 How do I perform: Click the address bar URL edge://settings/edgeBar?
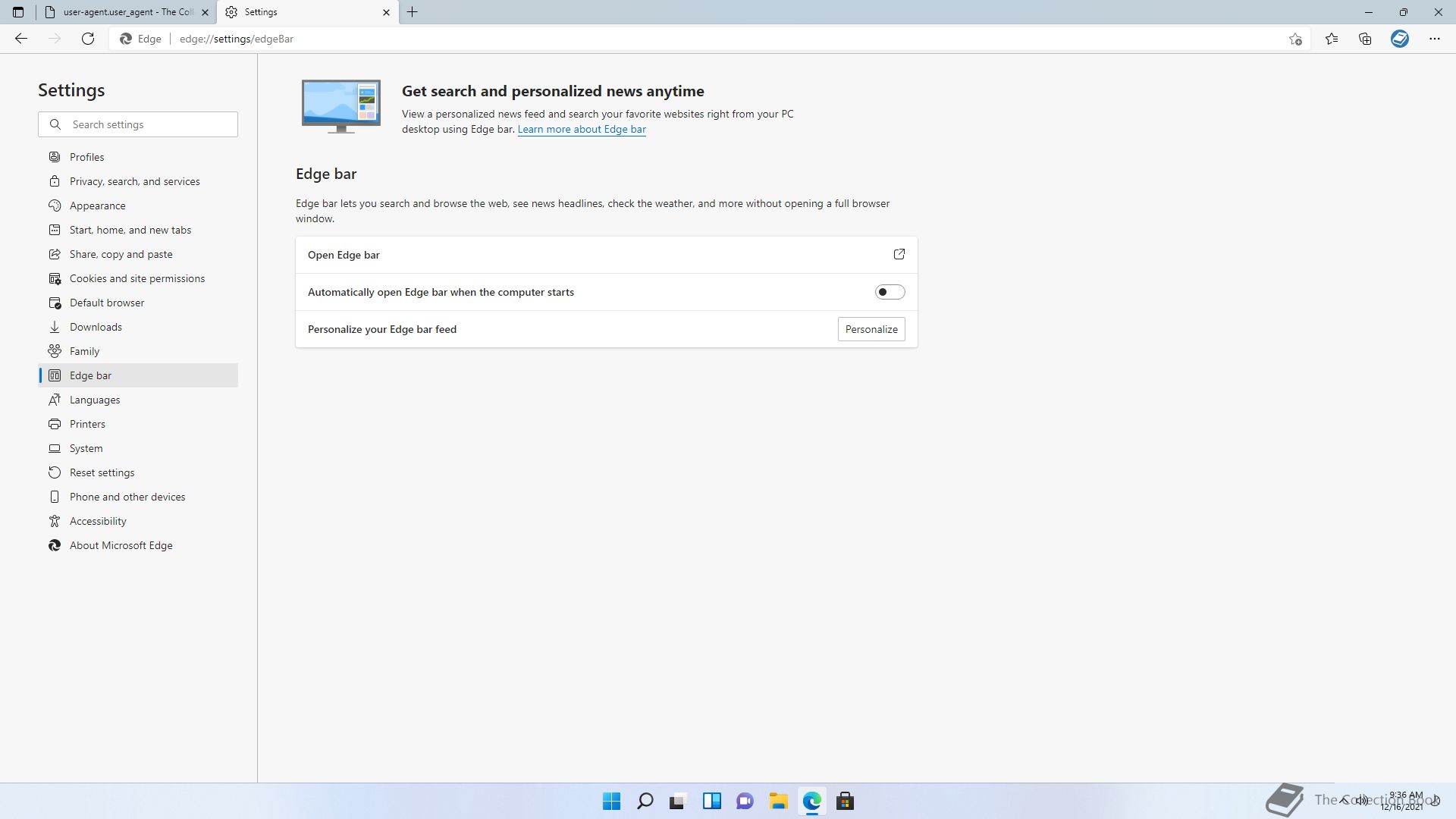(237, 39)
